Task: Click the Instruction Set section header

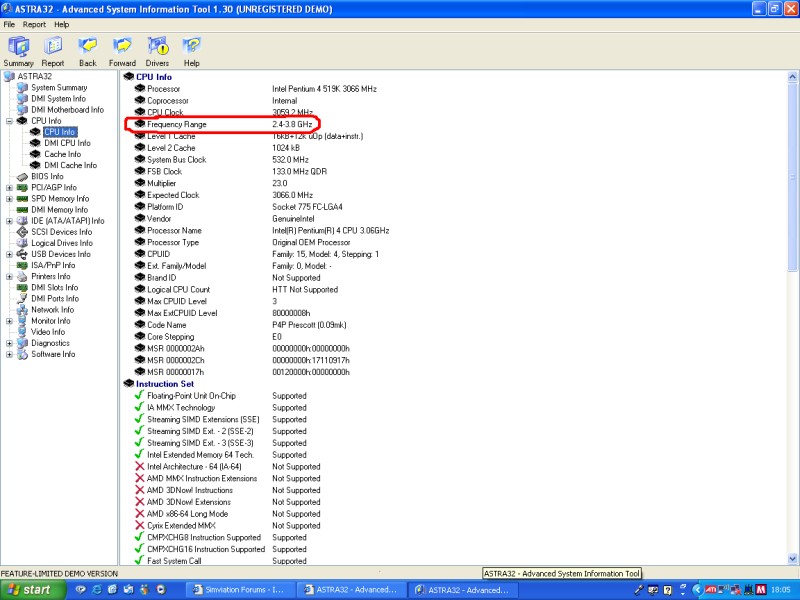Action: click(x=165, y=384)
